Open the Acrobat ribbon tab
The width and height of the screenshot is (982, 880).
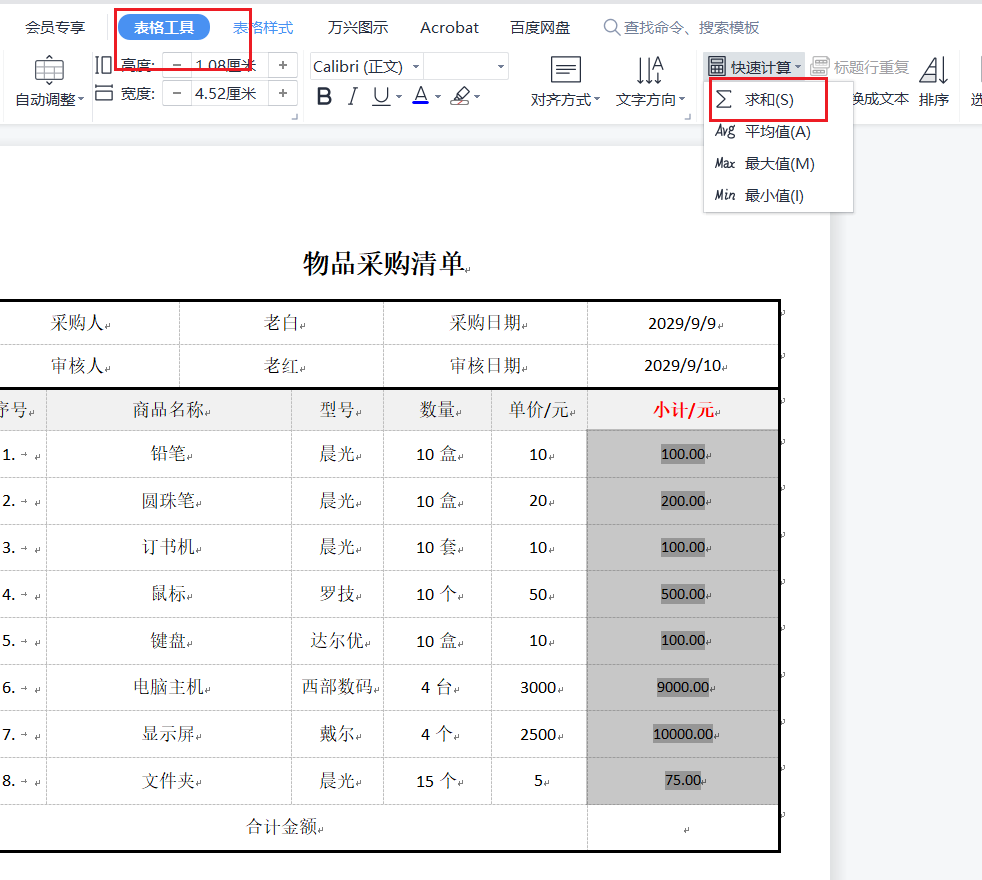(449, 27)
